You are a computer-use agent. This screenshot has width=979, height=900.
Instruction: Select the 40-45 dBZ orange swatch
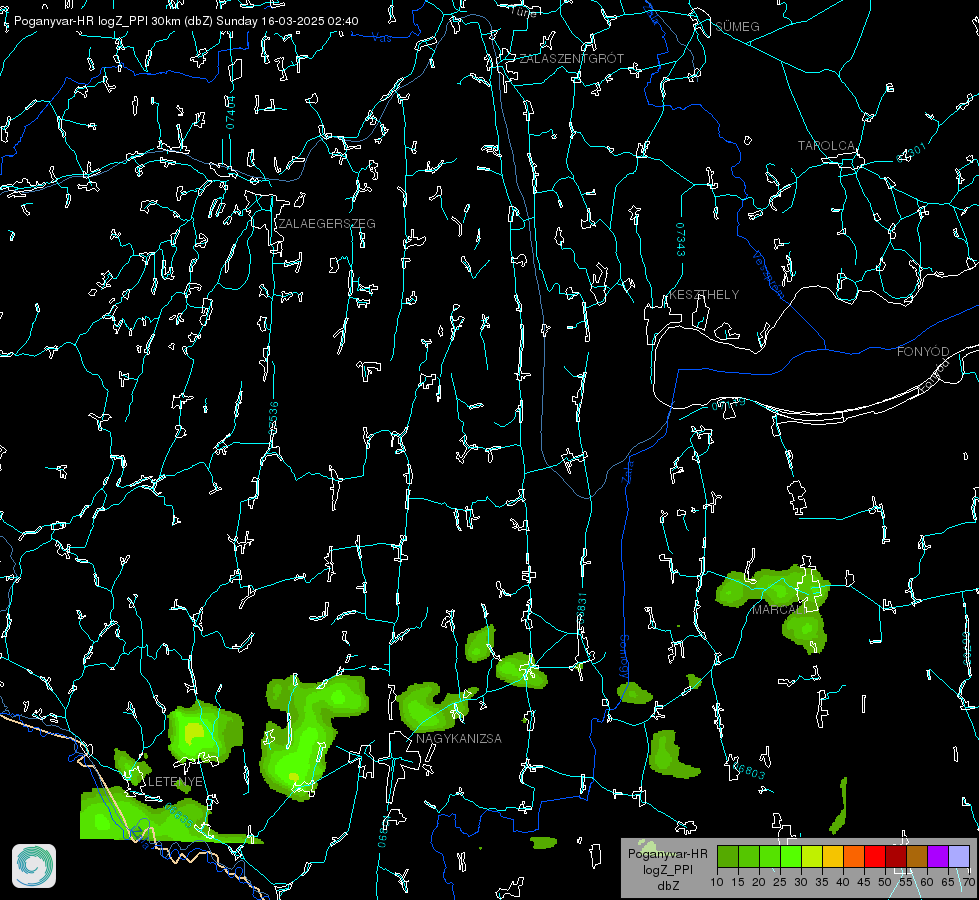point(854,857)
